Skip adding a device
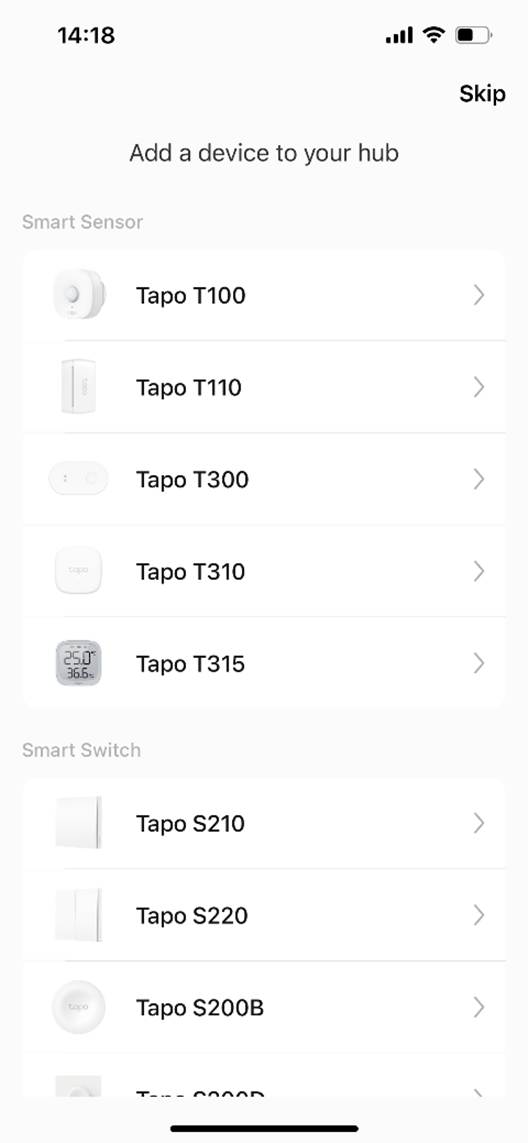 coord(482,94)
